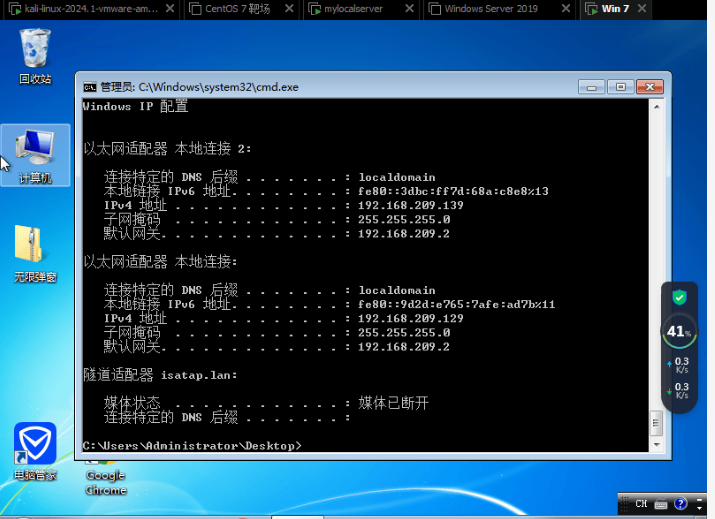Switch to the CentOS 7 VM tab
This screenshot has width=715, height=519.
coord(231,9)
